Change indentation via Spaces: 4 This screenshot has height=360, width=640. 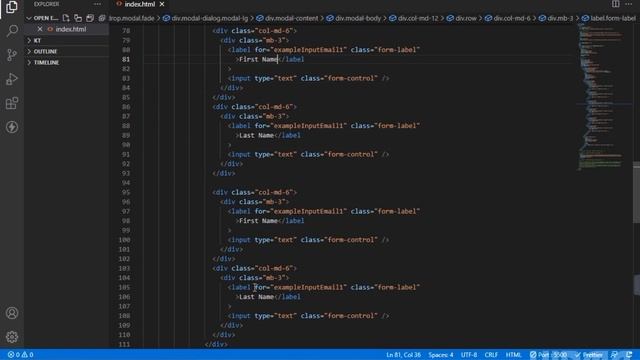click(x=440, y=355)
